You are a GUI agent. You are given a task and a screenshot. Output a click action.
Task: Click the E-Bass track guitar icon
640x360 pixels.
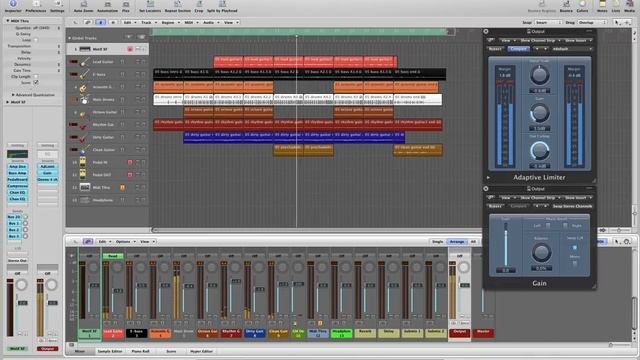84,74
